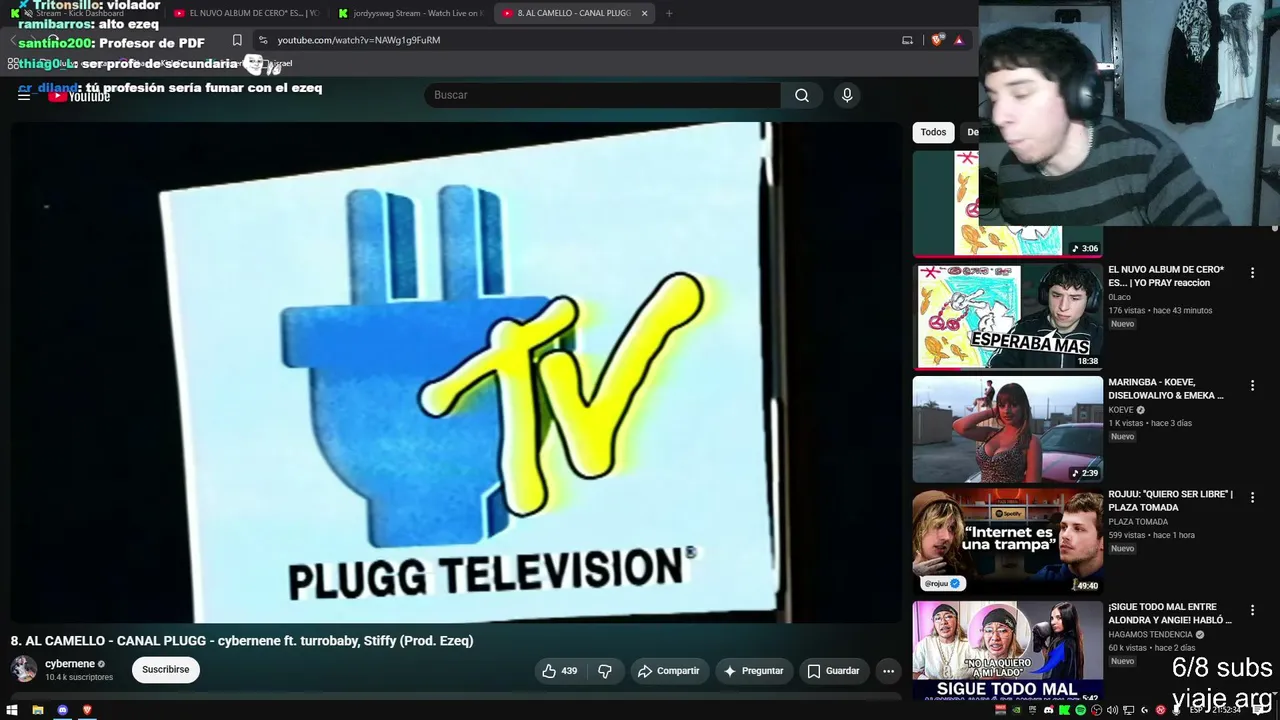Open Discord from the taskbar

point(63,710)
